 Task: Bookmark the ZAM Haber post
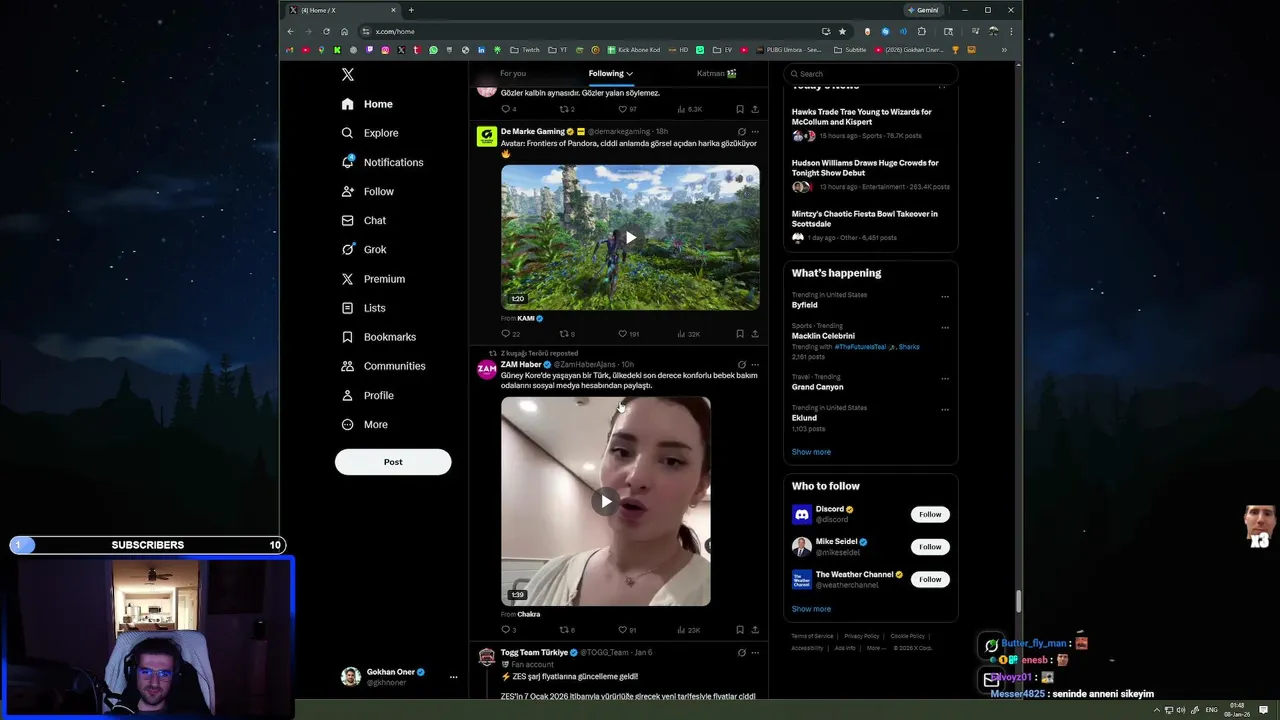click(740, 630)
